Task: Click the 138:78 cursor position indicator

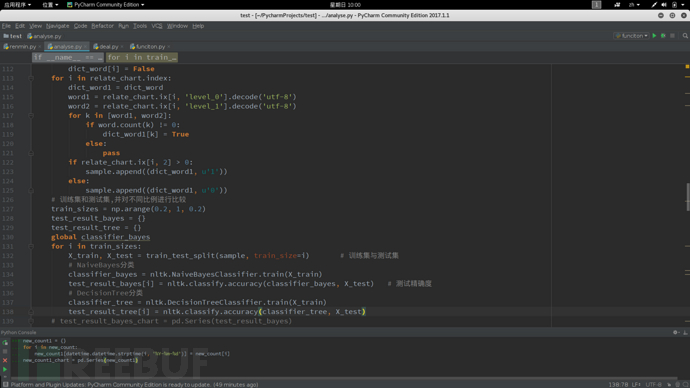Action: (618, 384)
